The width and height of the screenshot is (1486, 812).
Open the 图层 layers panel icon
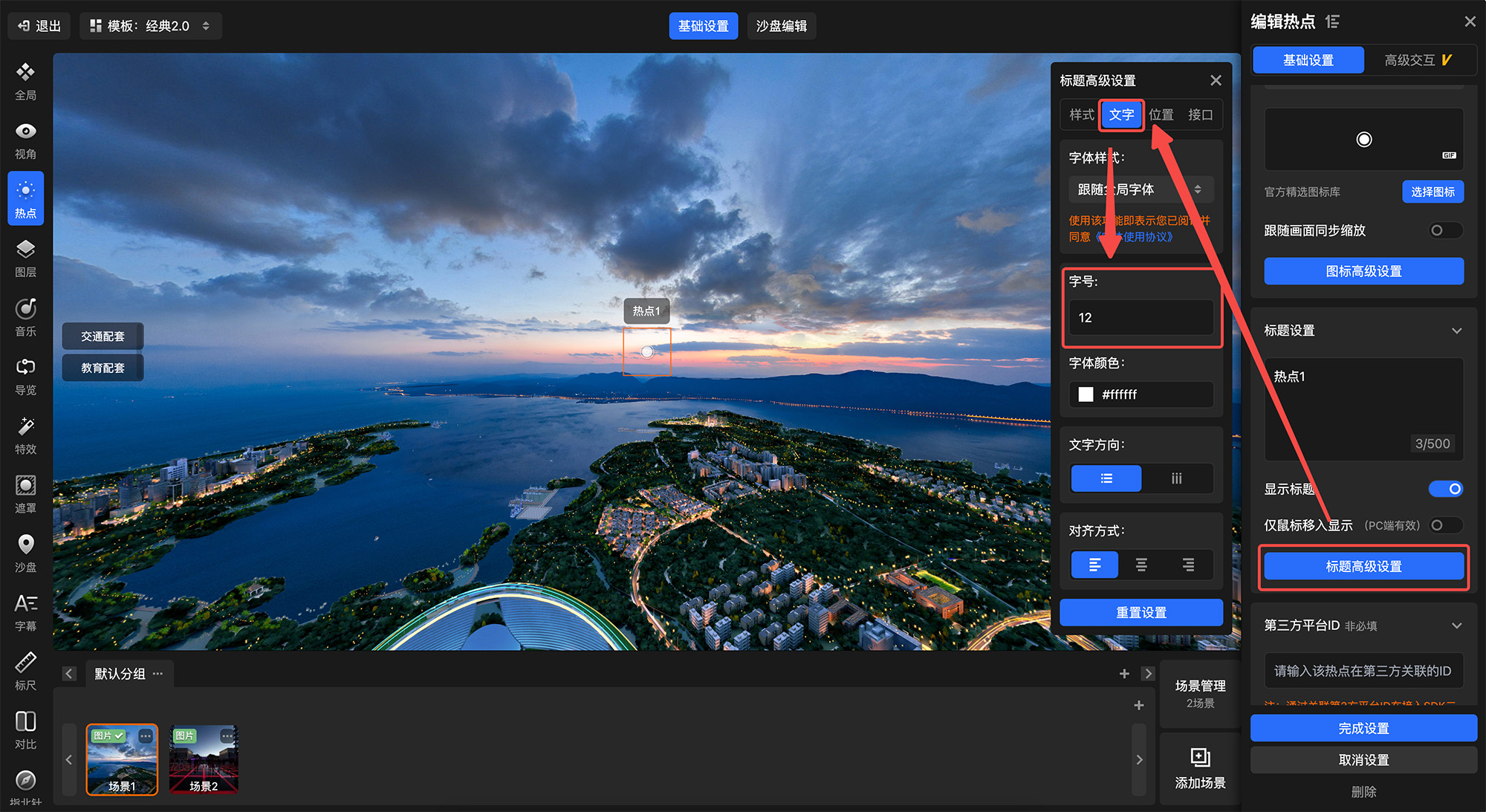tap(25, 250)
